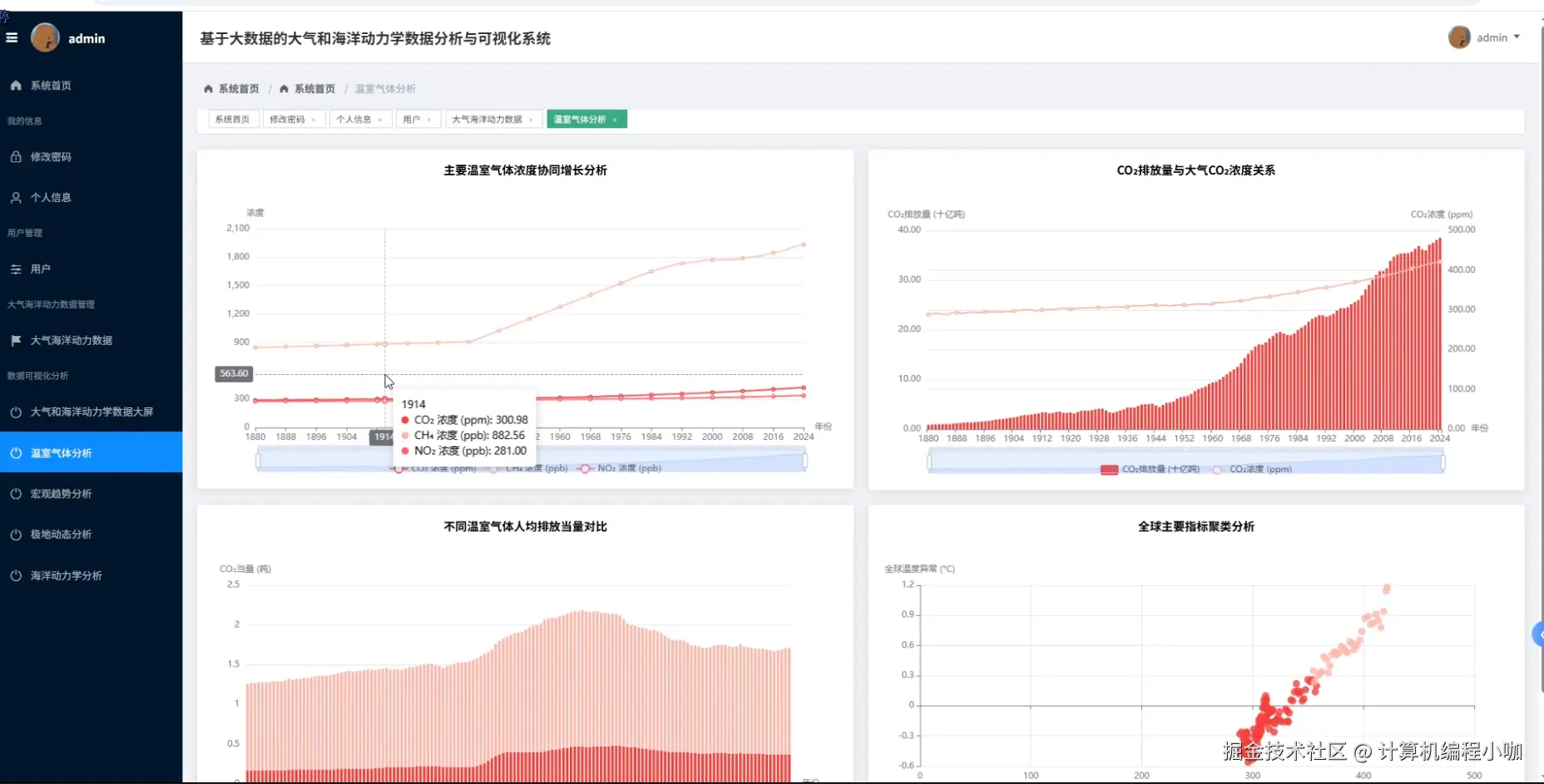
Task: Open the admin dropdown arrow at top right
Action: pos(1517,37)
